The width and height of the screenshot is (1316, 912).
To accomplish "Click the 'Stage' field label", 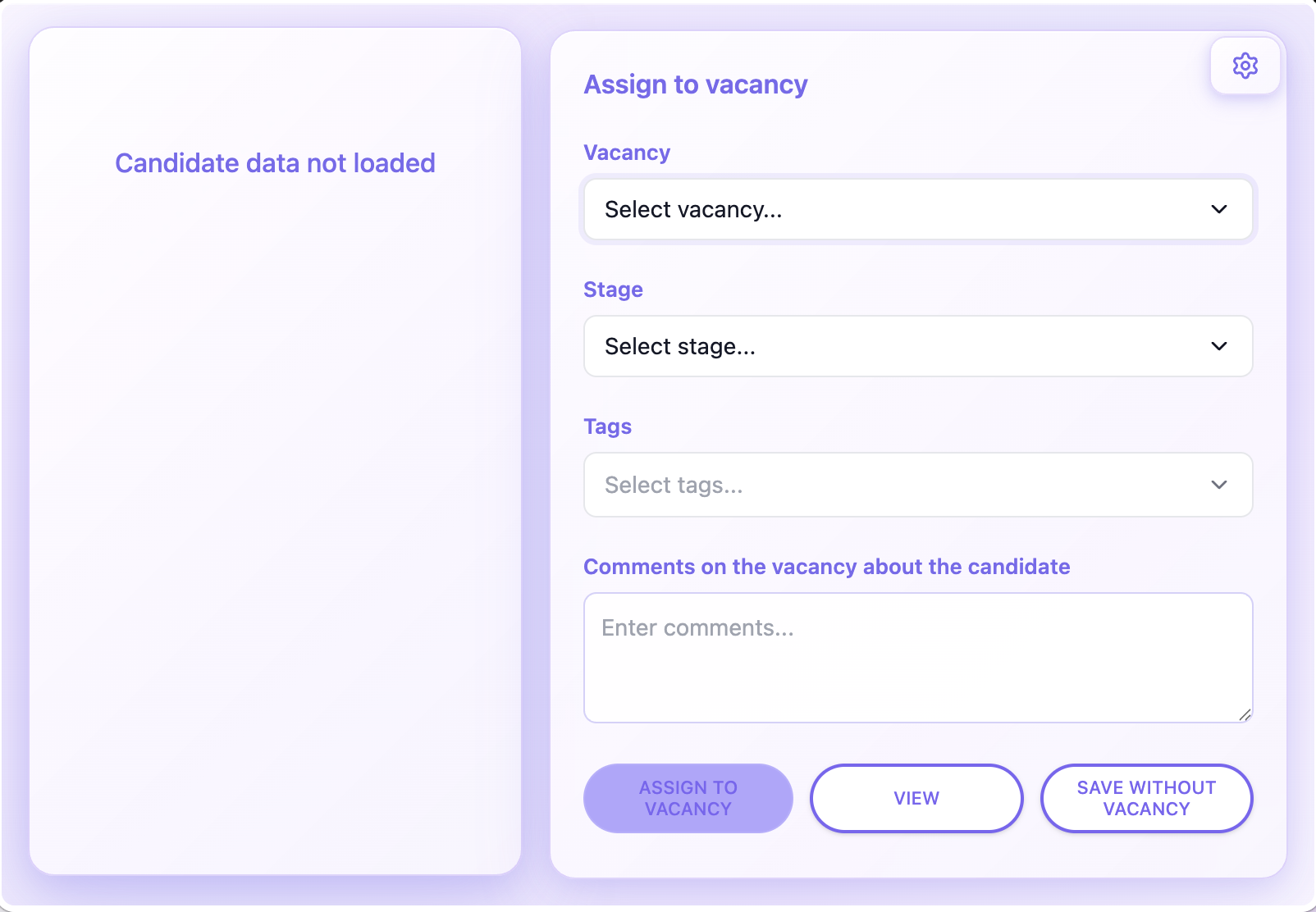I will coord(613,290).
